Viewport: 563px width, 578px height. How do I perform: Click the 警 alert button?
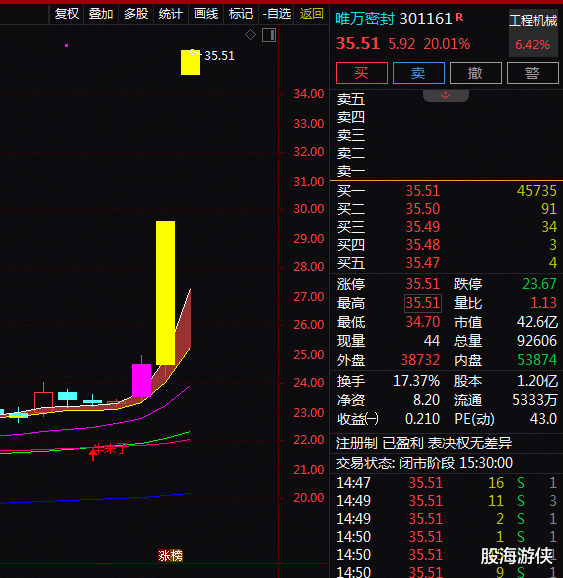point(533,73)
